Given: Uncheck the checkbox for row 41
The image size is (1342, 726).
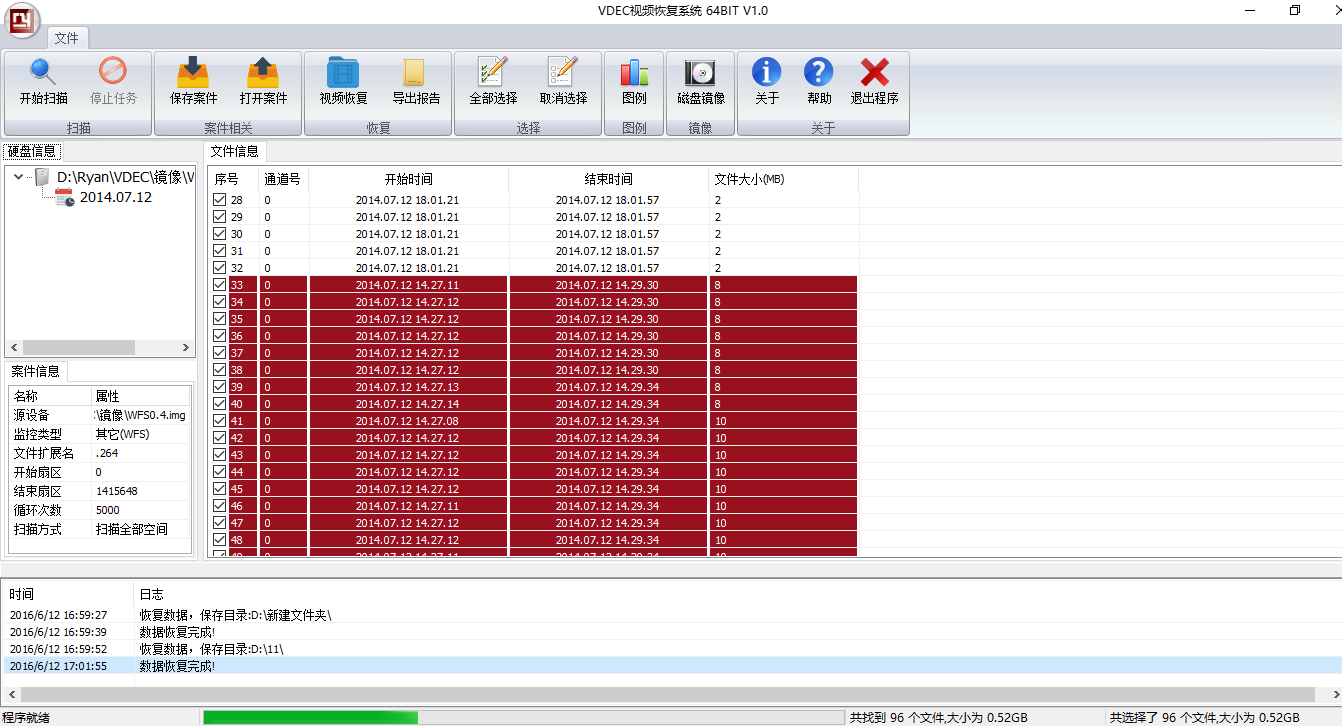Looking at the screenshot, I should 219,421.
